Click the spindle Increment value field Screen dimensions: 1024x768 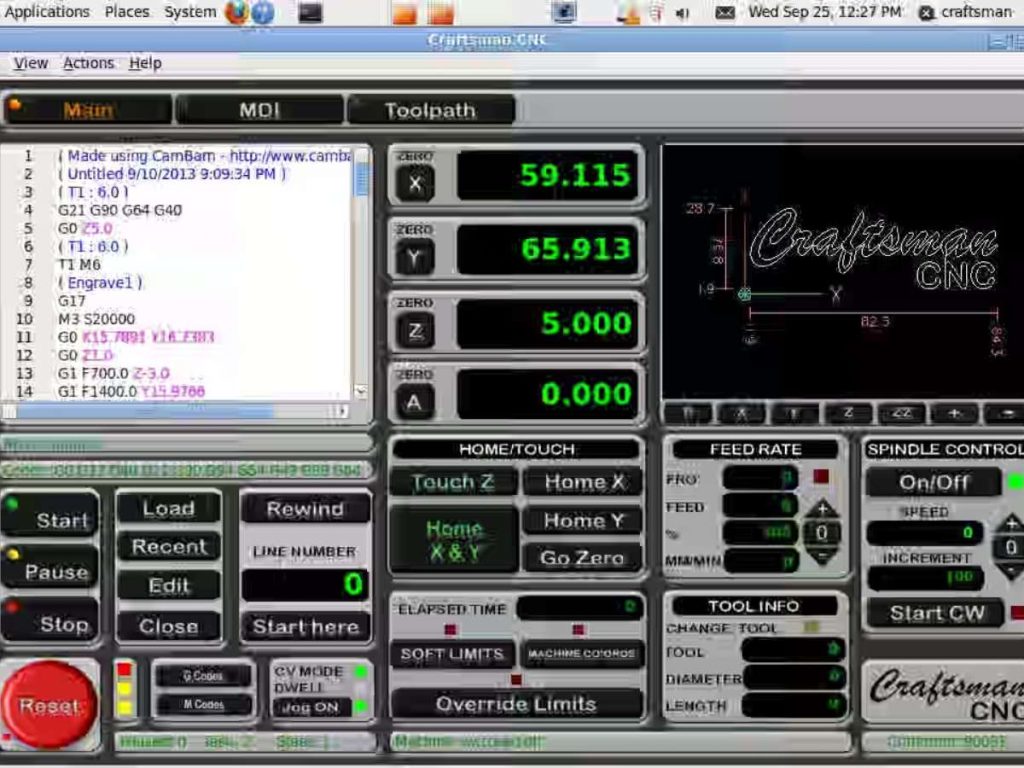pos(925,578)
